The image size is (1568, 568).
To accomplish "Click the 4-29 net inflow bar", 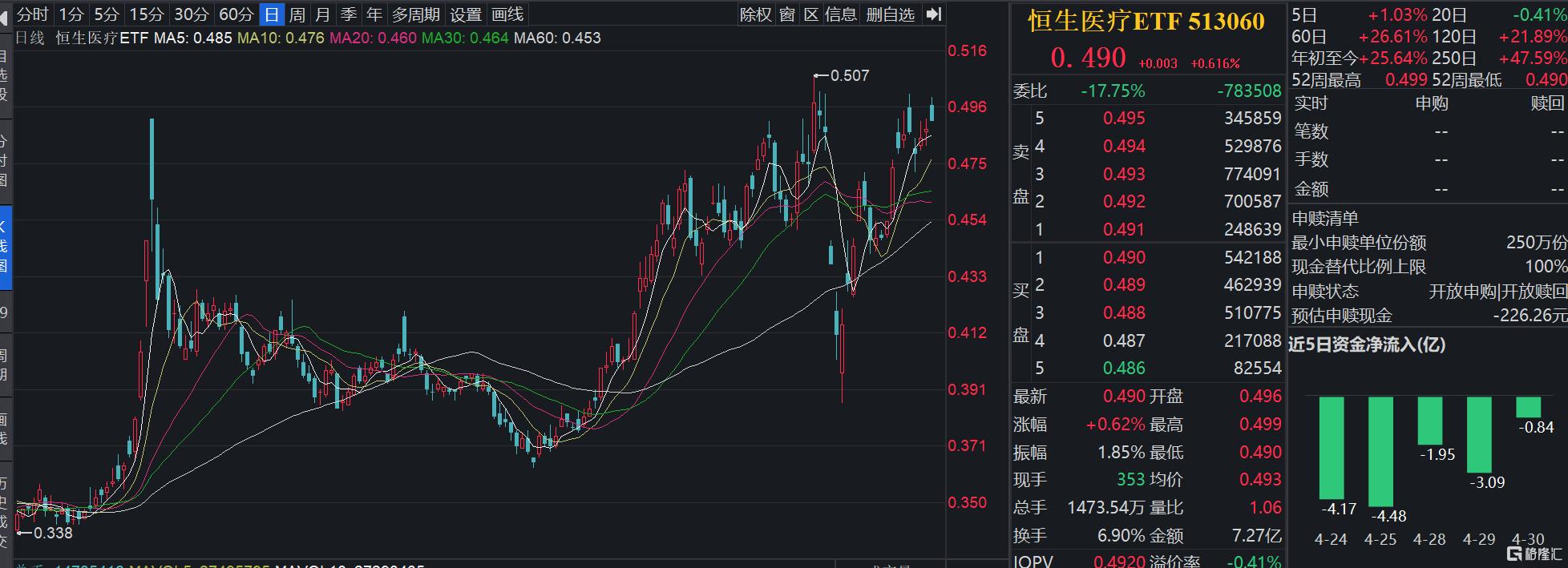I will [1480, 434].
